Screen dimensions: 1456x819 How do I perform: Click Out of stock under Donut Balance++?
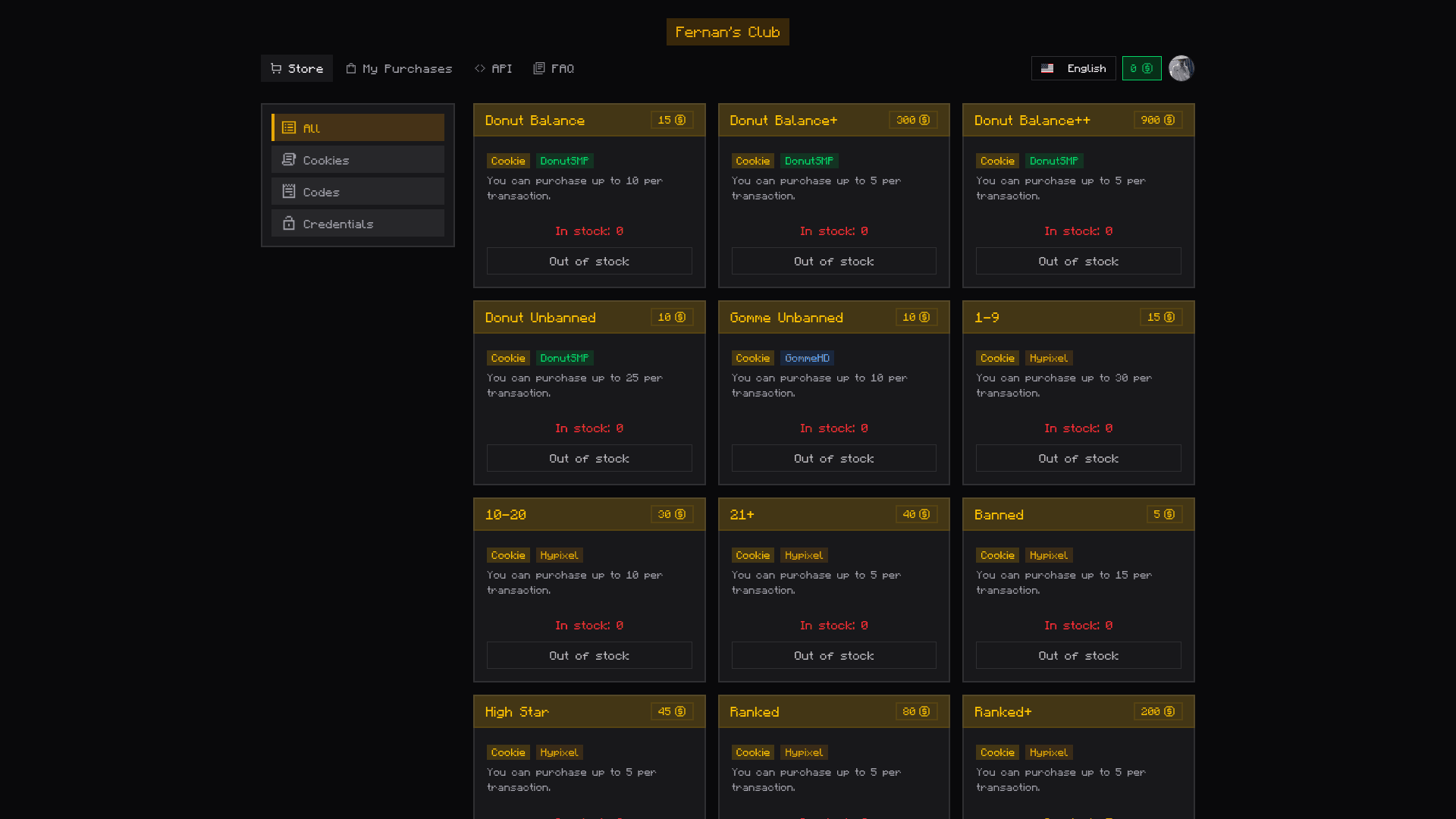(x=1078, y=261)
